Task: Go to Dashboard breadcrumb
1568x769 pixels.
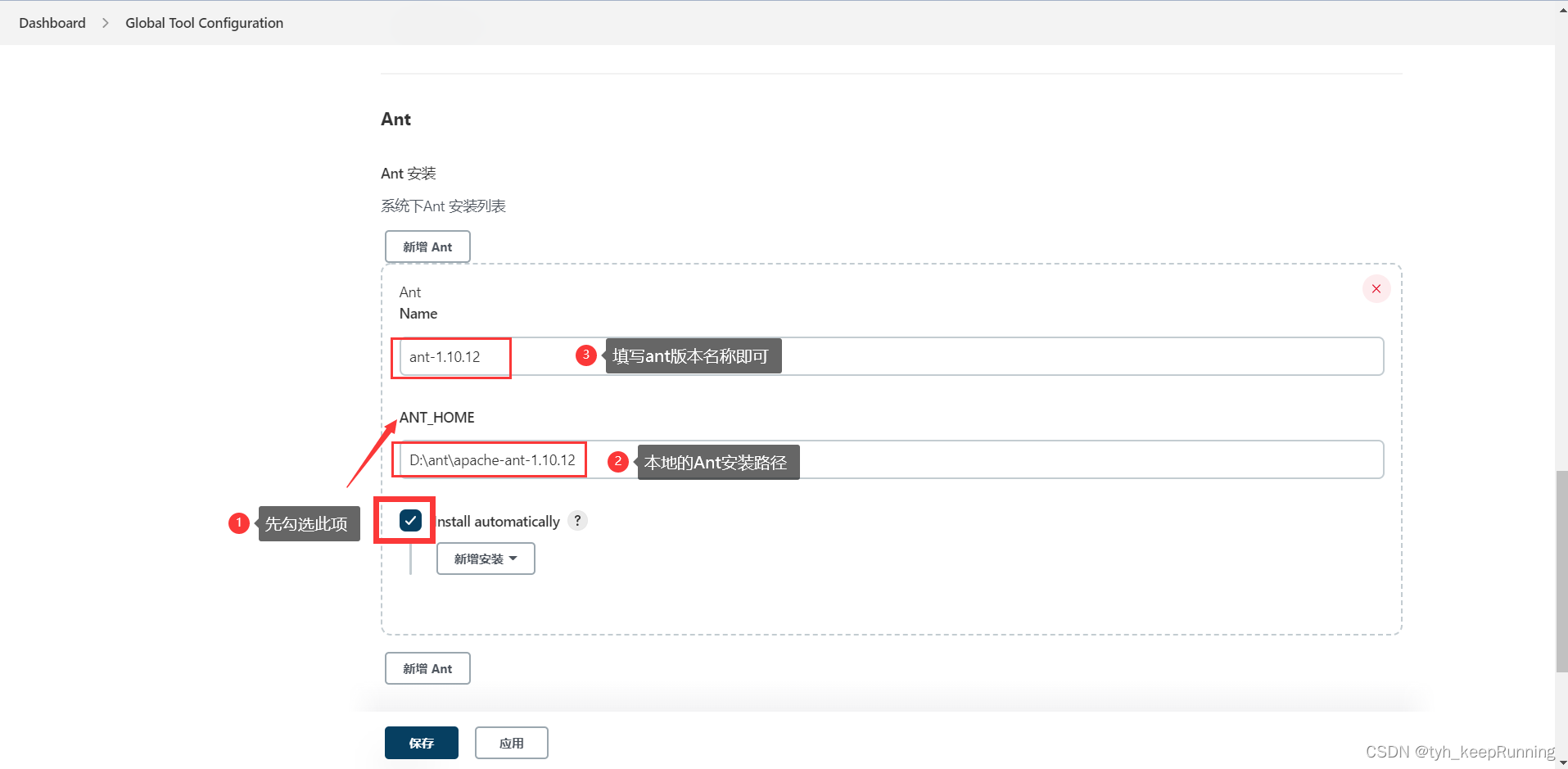Action: (x=52, y=23)
